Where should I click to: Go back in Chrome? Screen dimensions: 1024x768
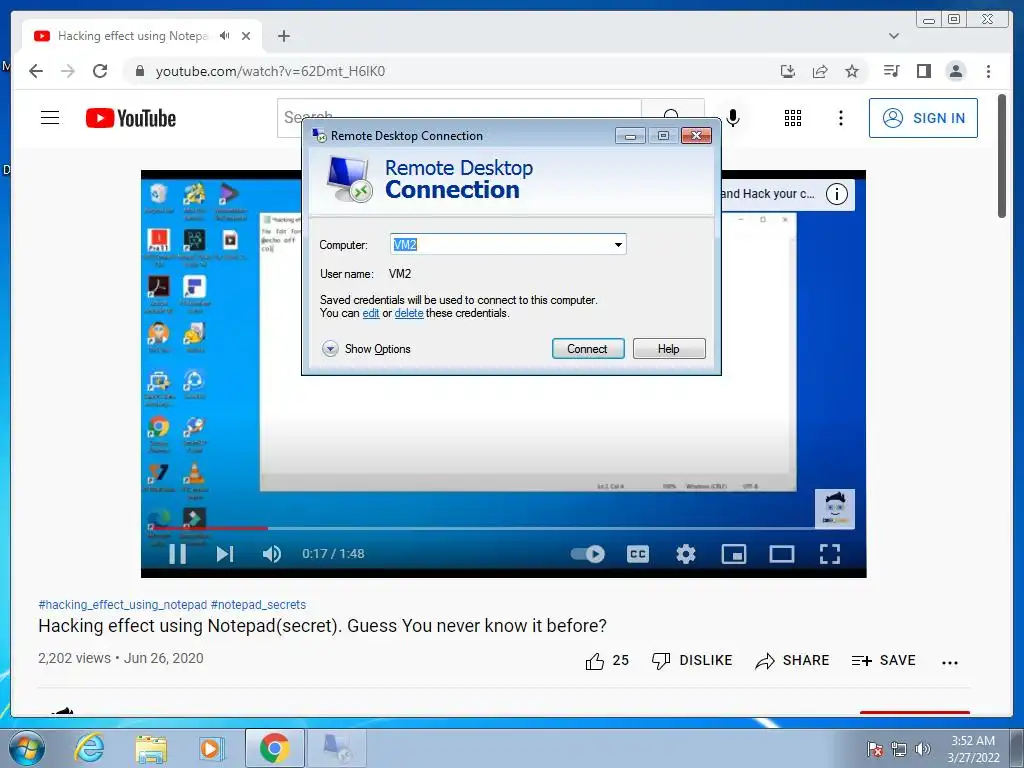coord(36,71)
